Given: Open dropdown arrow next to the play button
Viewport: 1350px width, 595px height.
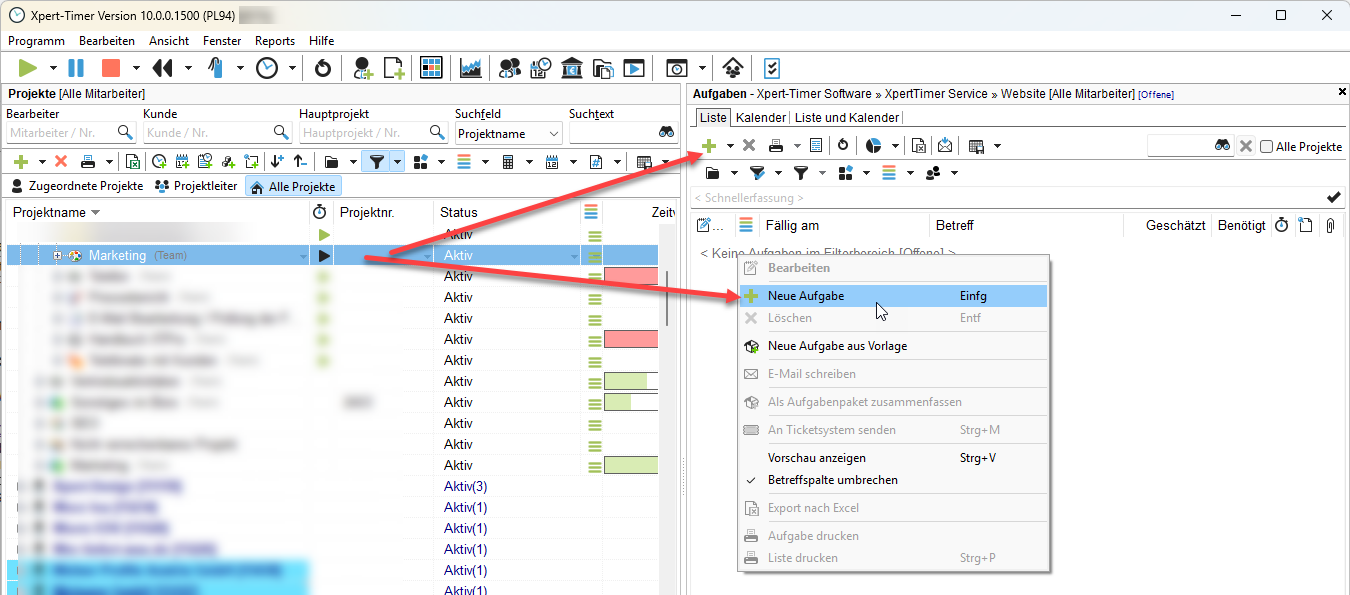Looking at the screenshot, I should point(55,68).
